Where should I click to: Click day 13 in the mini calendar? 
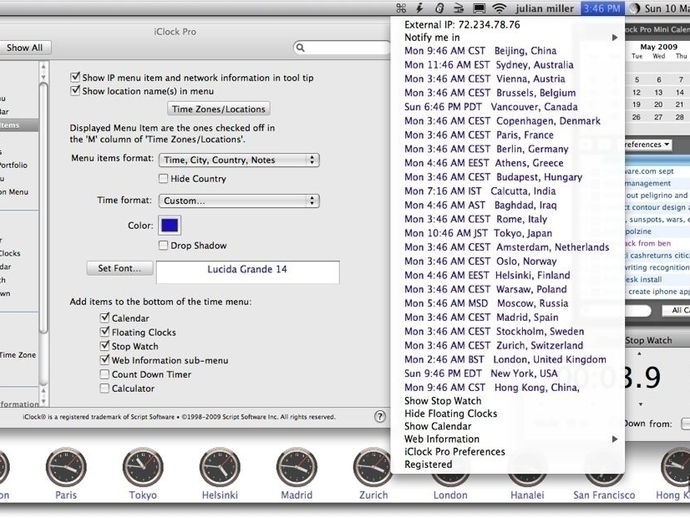pyautogui.click(x=658, y=92)
